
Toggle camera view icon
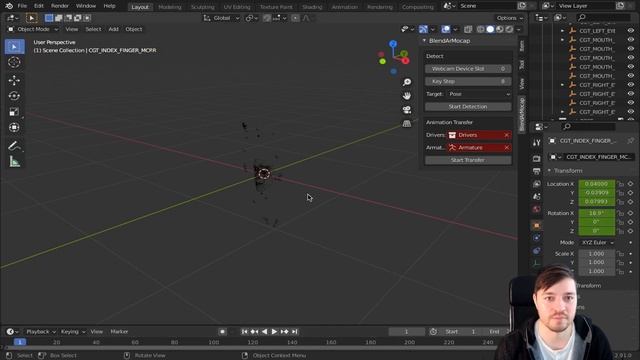407,110
